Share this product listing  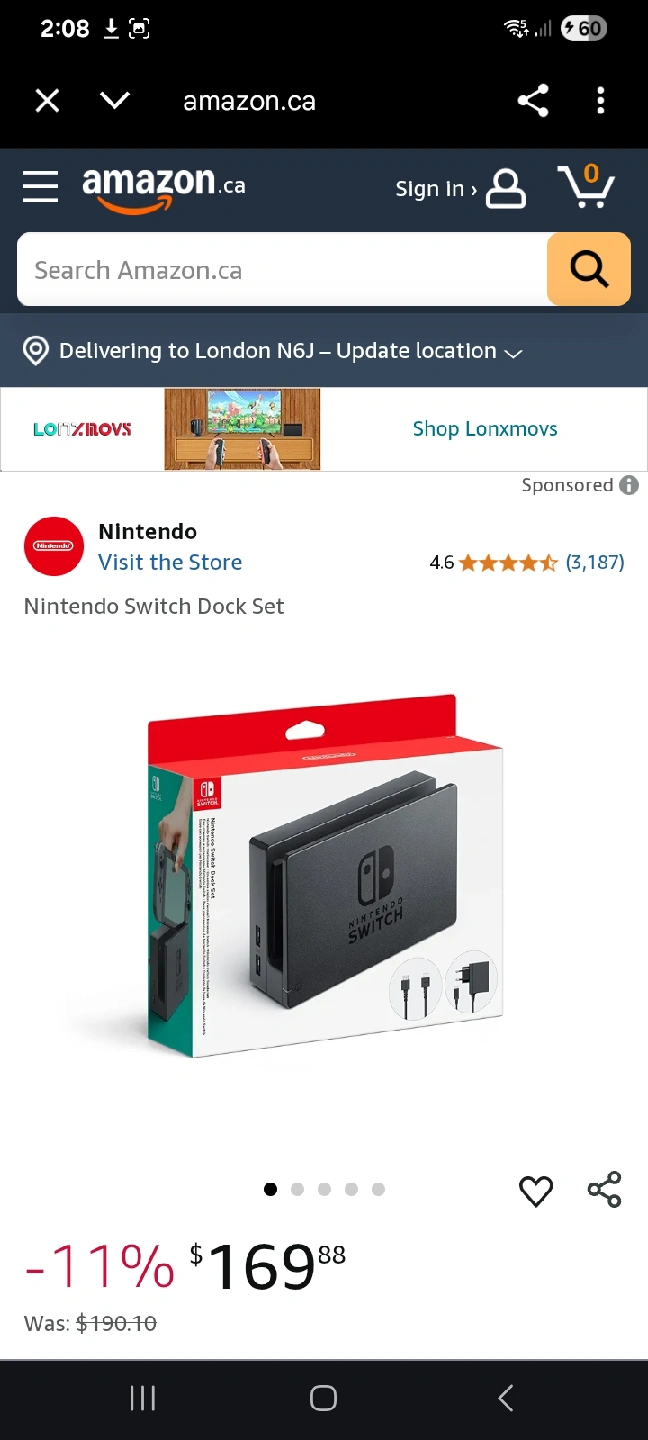[x=605, y=1189]
